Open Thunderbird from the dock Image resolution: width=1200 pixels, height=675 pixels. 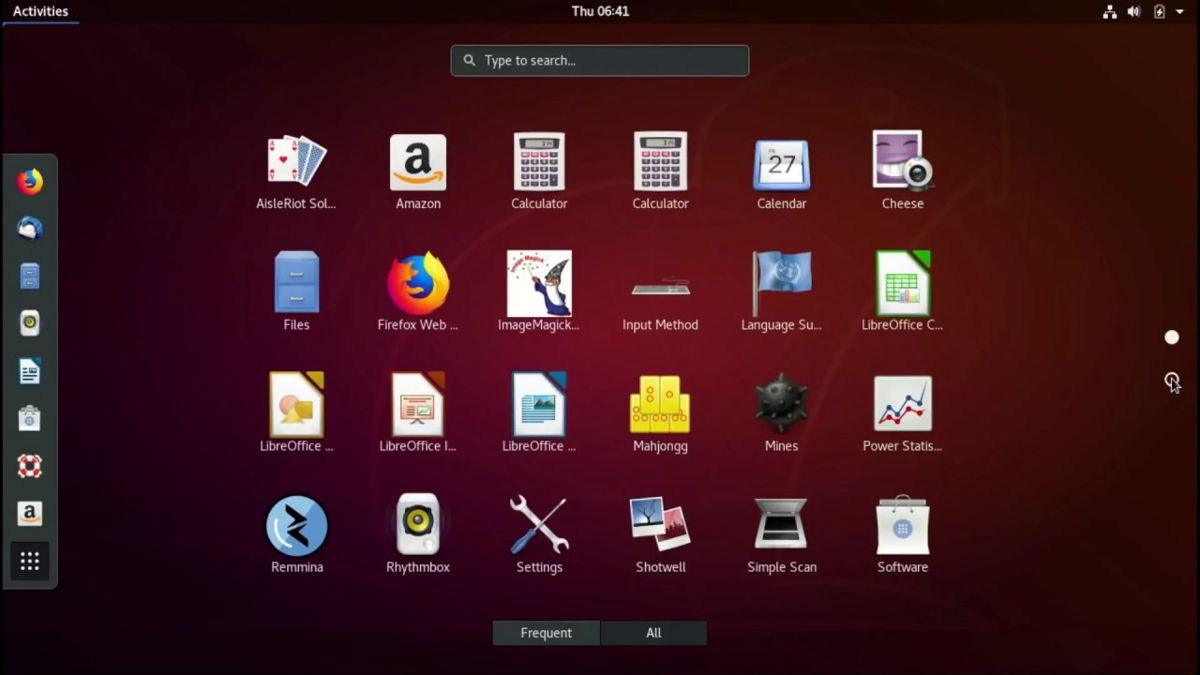(x=29, y=230)
